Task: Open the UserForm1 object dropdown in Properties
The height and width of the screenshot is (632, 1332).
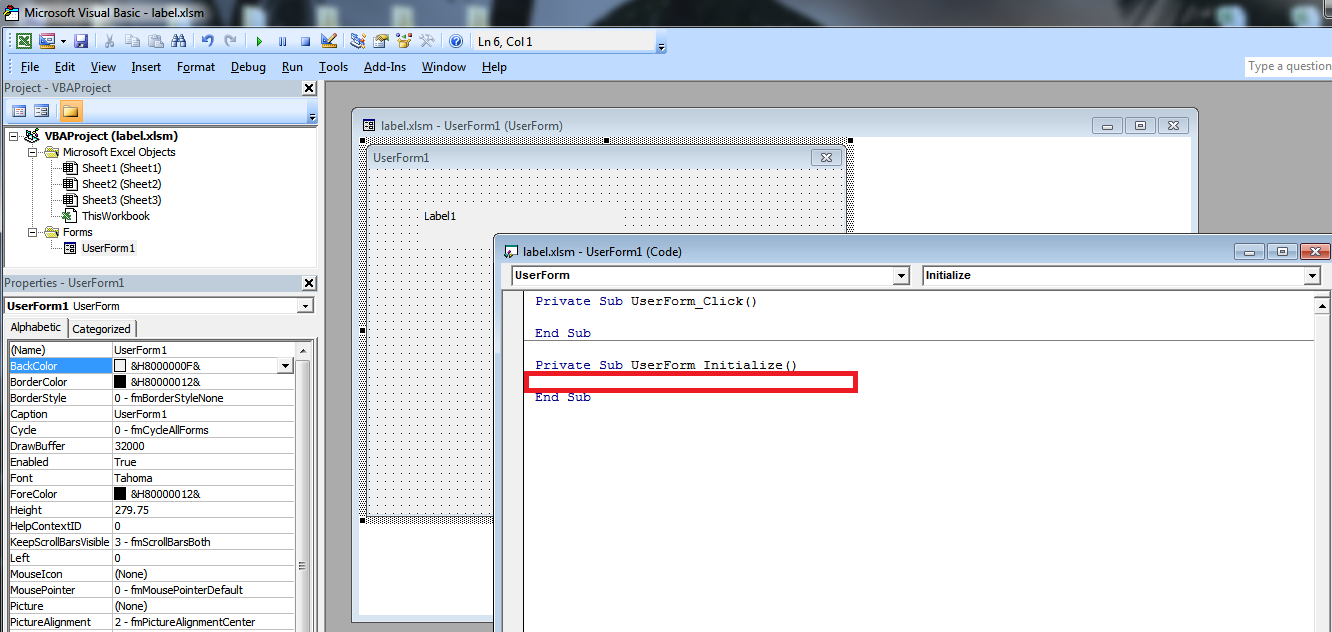Action: [x=305, y=306]
